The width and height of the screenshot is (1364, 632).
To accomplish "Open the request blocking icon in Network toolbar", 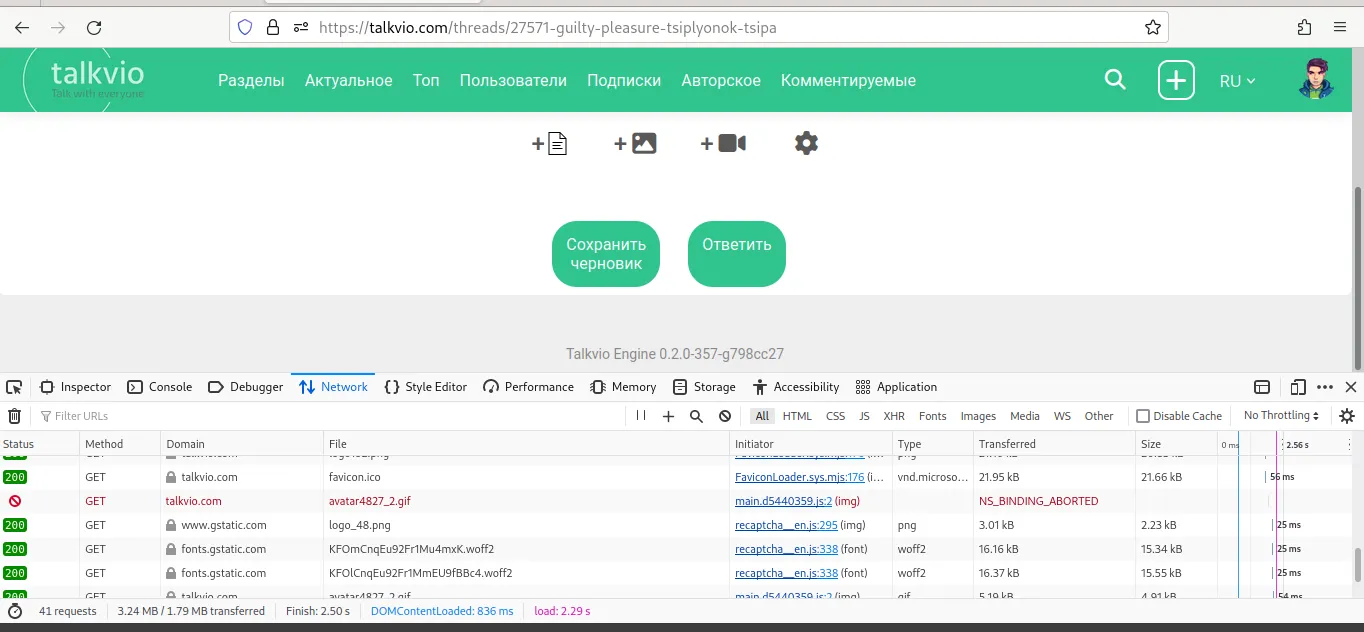I will click(725, 416).
